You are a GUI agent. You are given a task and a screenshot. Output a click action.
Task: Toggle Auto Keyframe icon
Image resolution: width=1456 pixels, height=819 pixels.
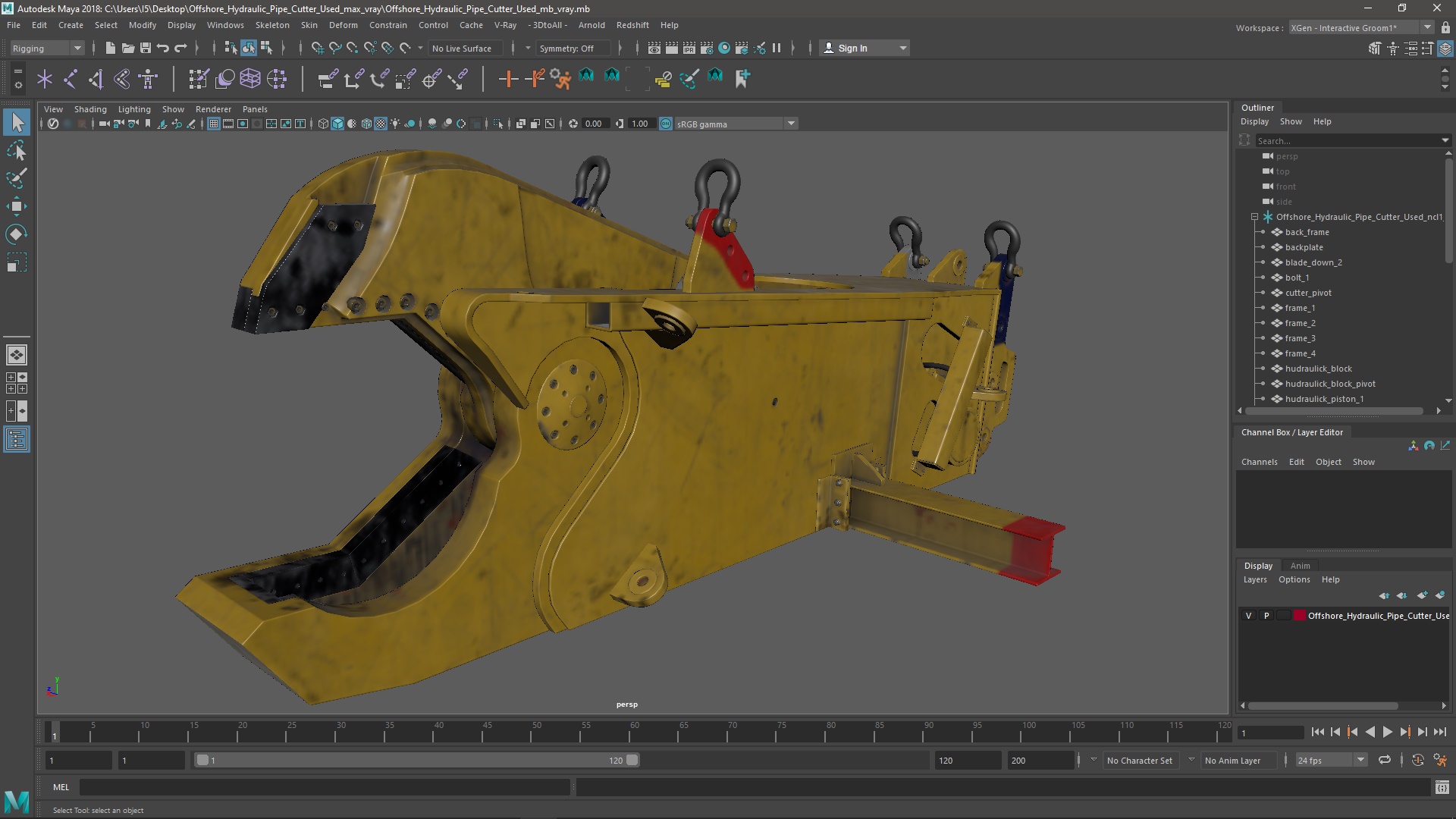(x=1418, y=760)
